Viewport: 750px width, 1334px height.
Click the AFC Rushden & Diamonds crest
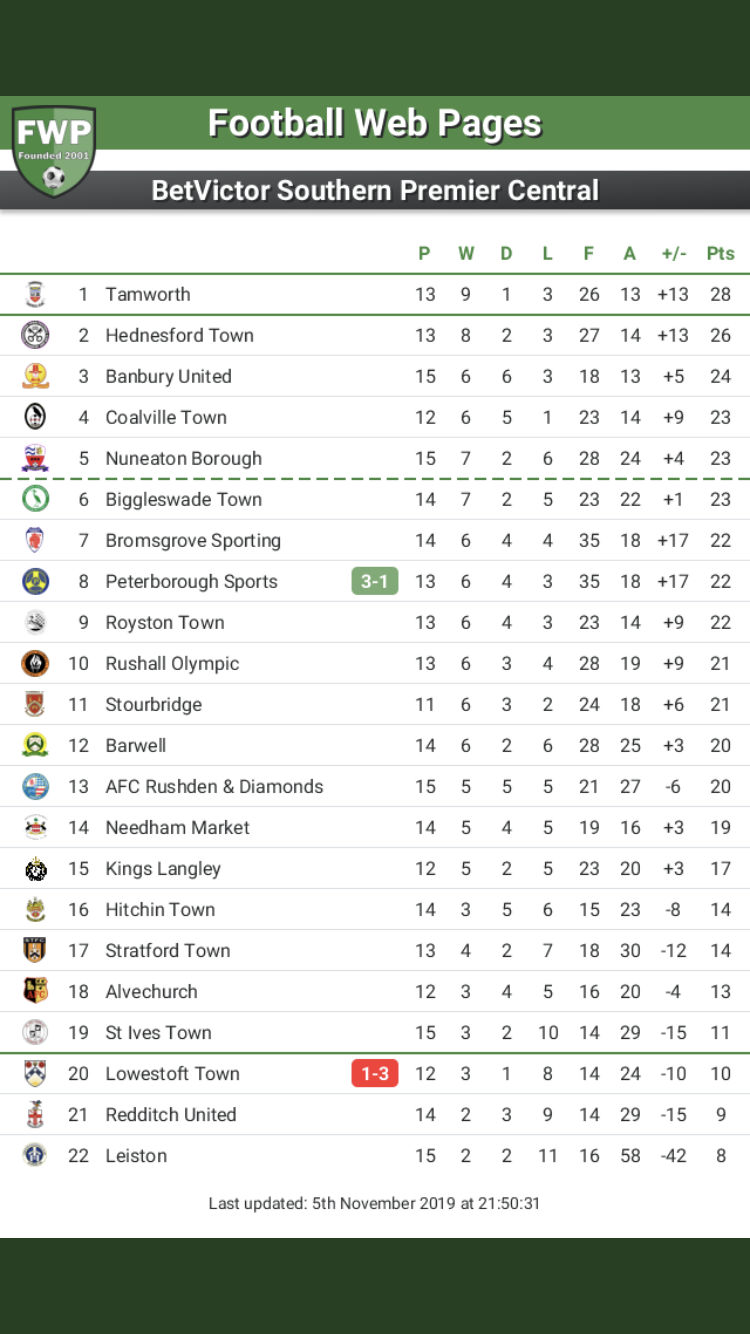coord(35,786)
